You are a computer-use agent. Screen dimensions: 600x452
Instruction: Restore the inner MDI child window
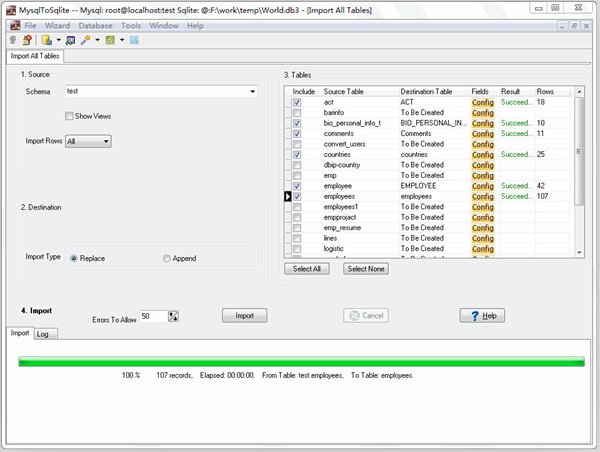574,26
